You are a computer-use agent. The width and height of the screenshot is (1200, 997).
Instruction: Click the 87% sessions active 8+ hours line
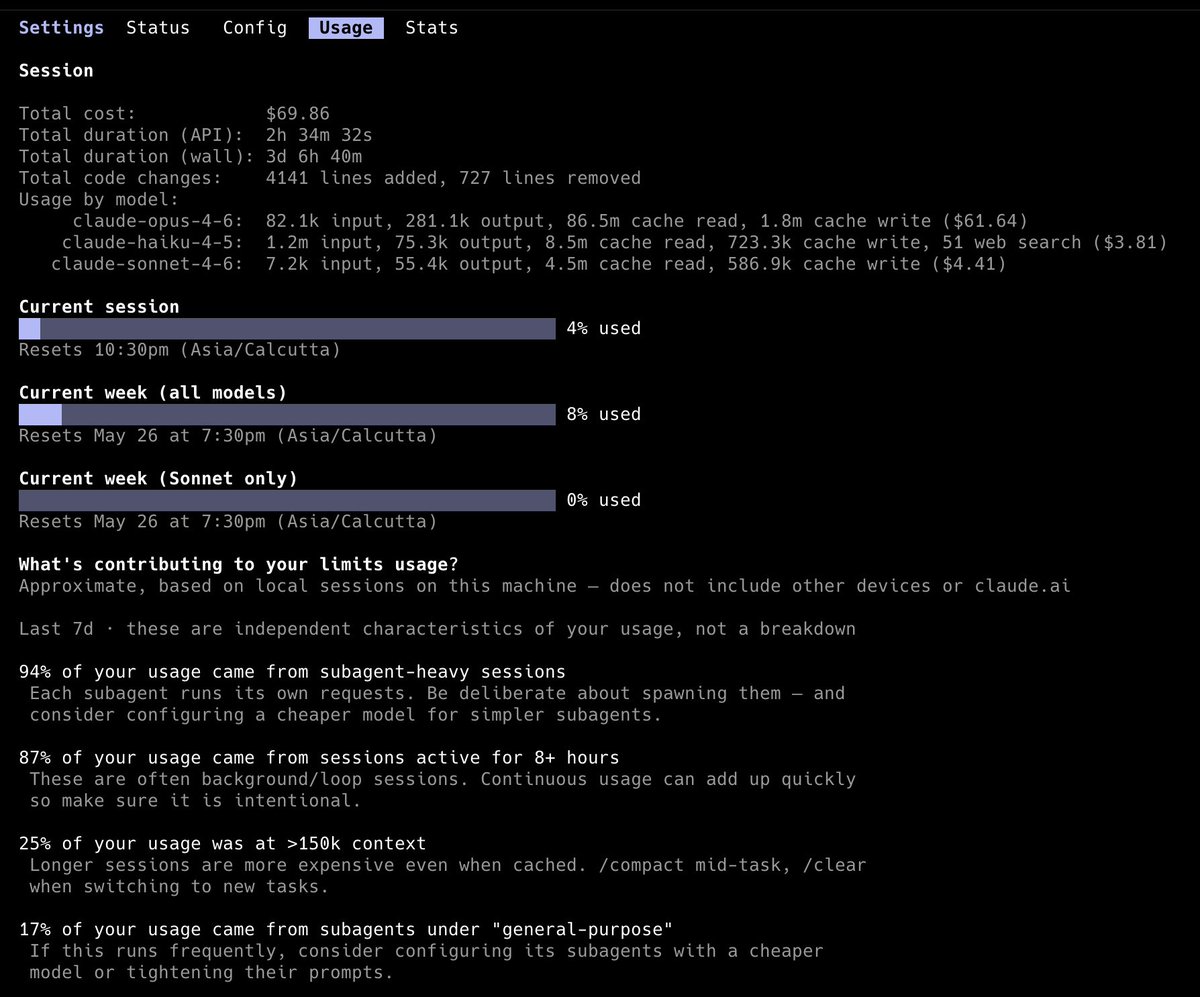(x=319, y=758)
